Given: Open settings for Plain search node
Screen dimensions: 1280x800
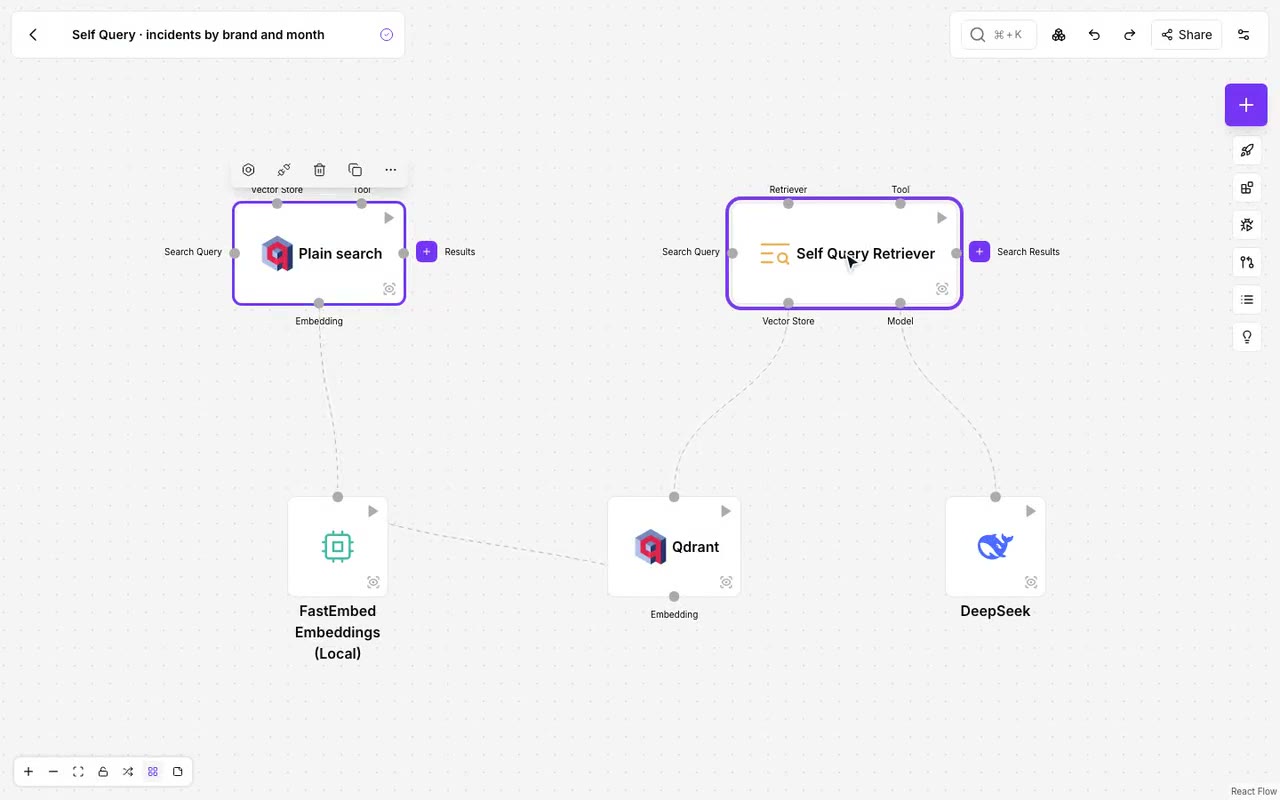Looking at the screenshot, I should [x=248, y=170].
